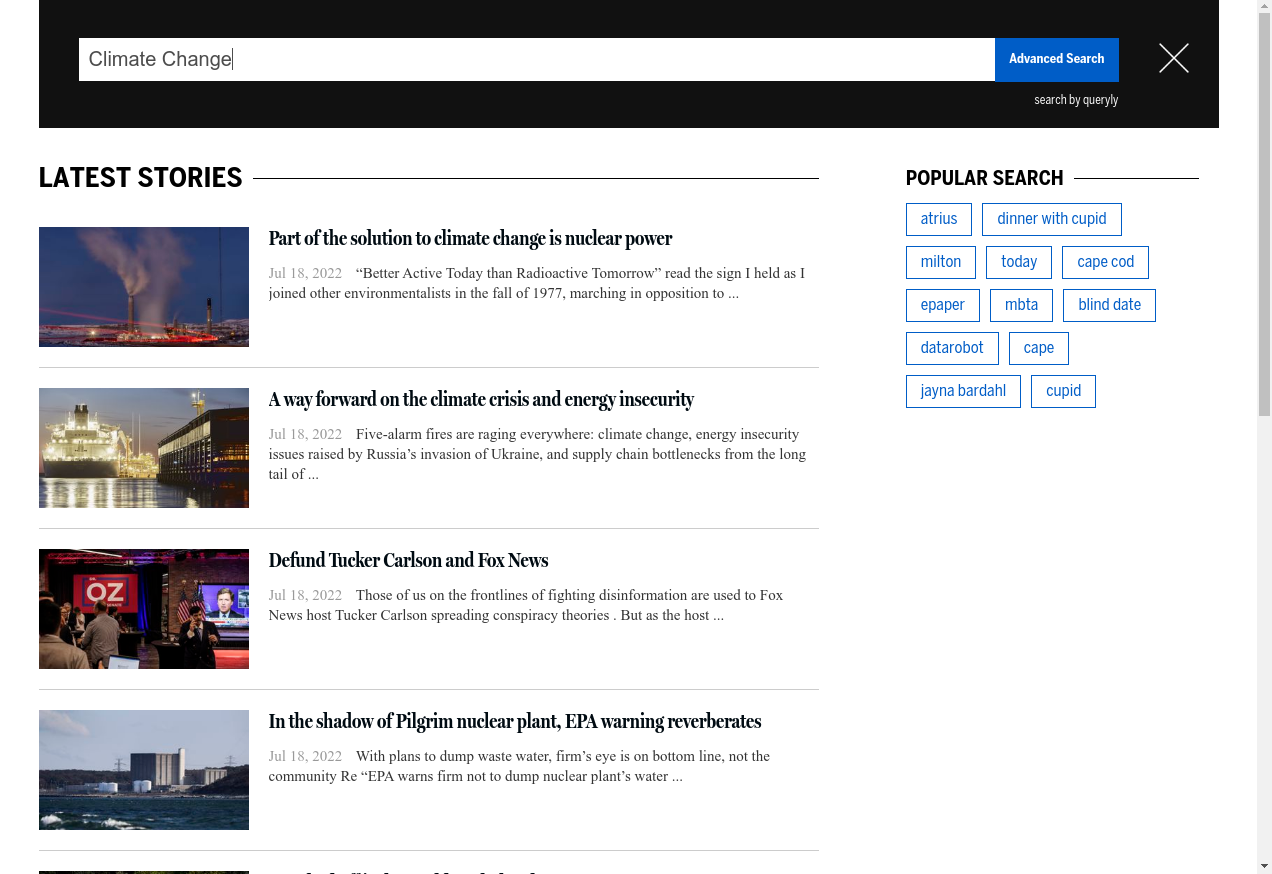Click into the Climate Change search field
The height and width of the screenshot is (874, 1272).
tap(536, 59)
